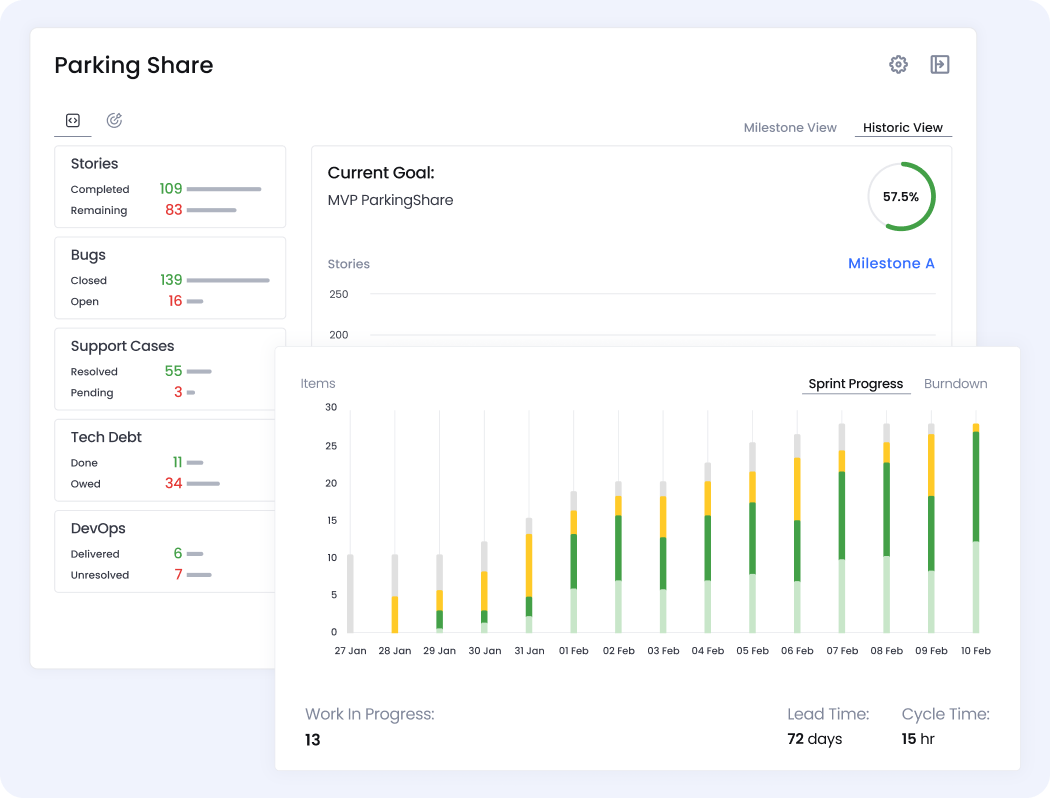Viewport: 1050px width, 798px height.
Task: Open the Stories card heading
Action: [94, 164]
